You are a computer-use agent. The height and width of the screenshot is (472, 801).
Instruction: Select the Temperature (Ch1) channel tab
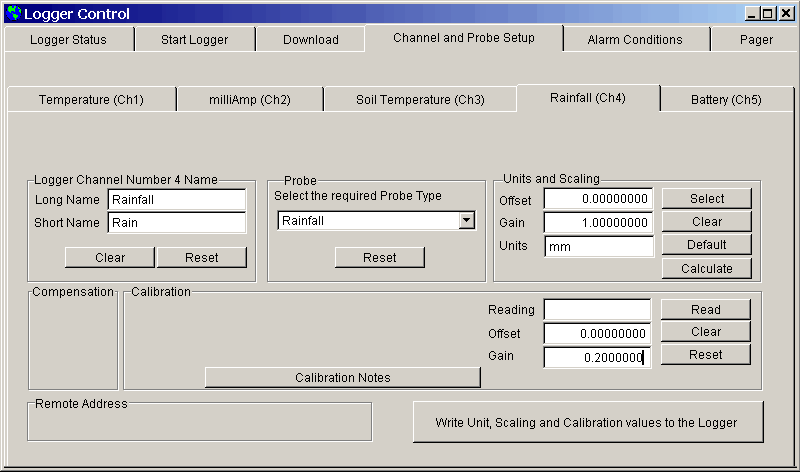[91, 100]
